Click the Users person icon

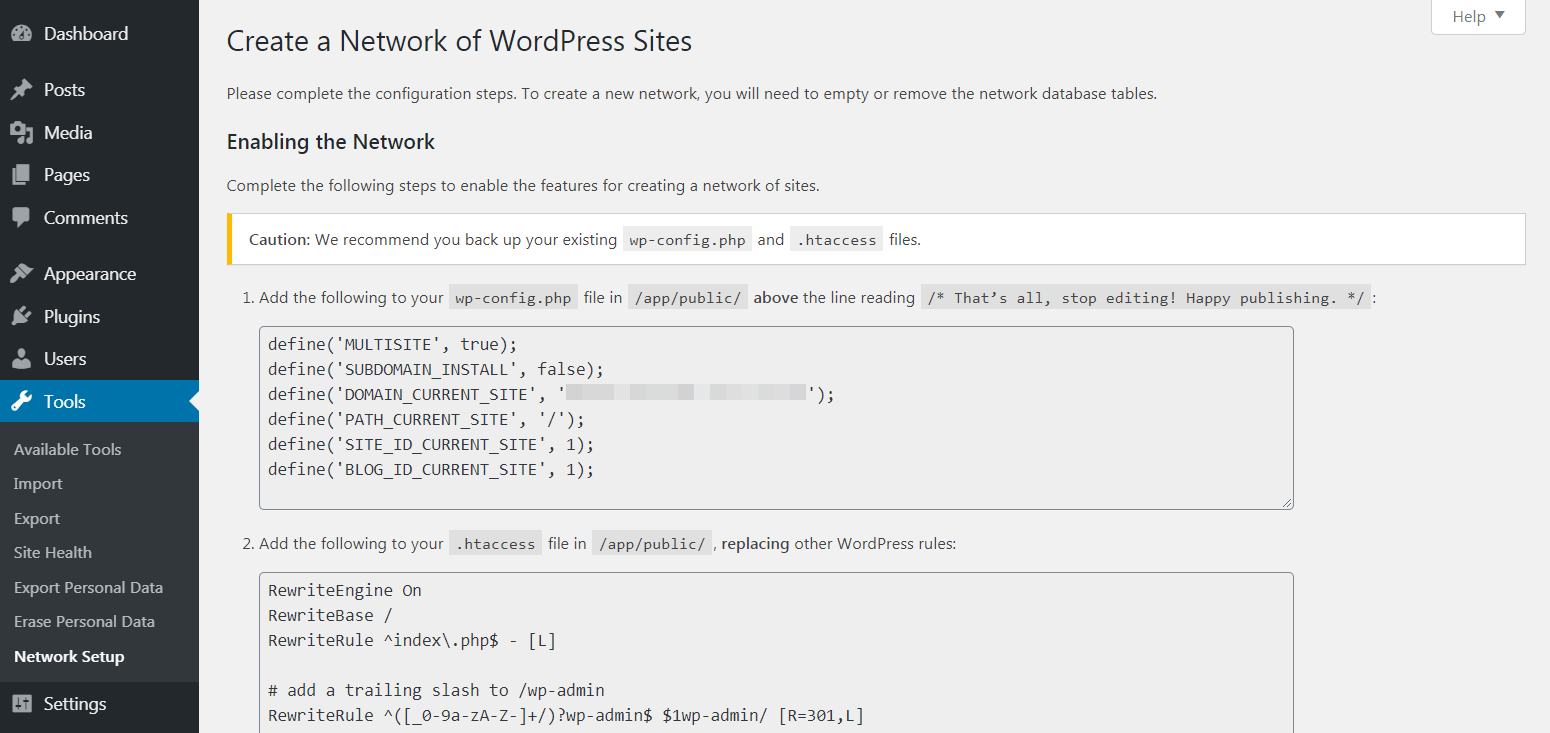click(22, 358)
